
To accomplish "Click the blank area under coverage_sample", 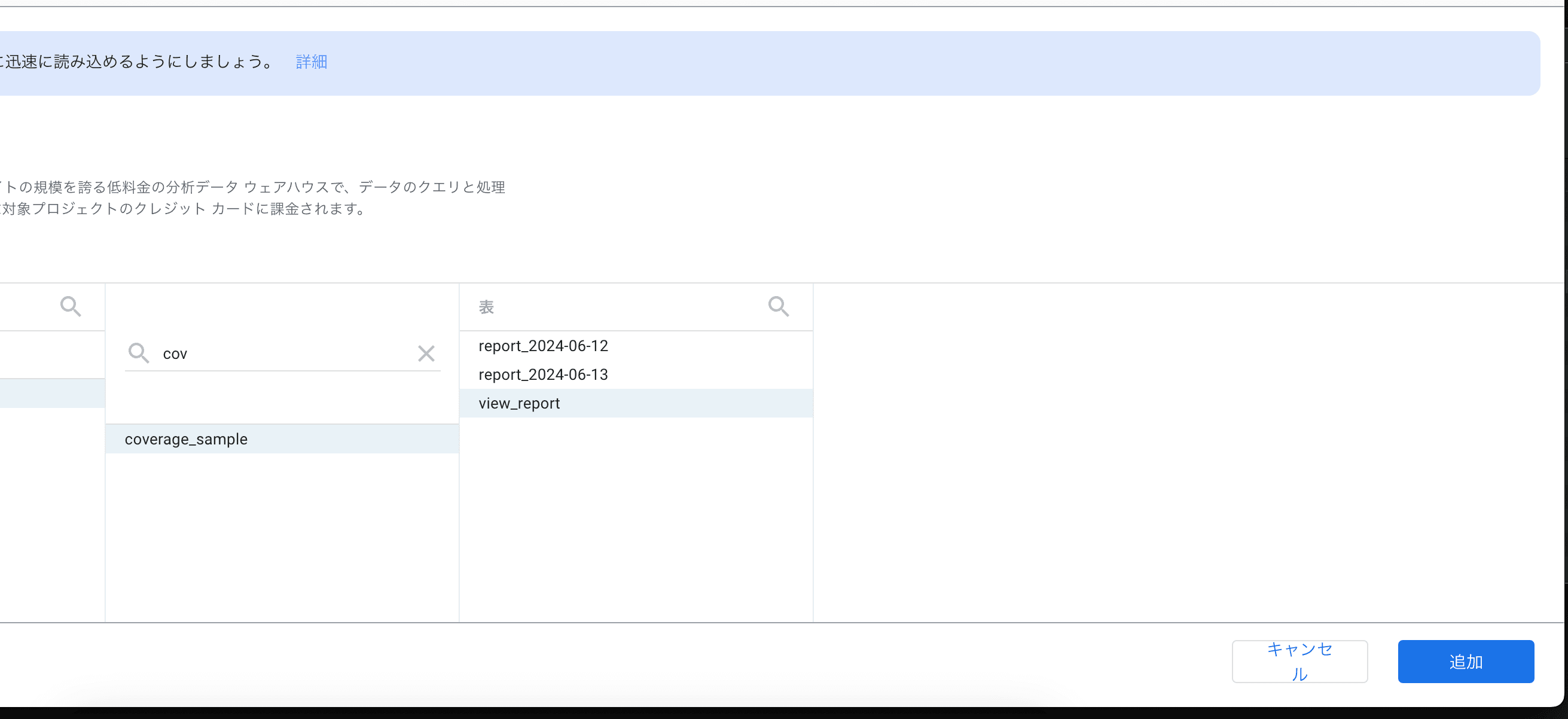I will pyautogui.click(x=281, y=536).
